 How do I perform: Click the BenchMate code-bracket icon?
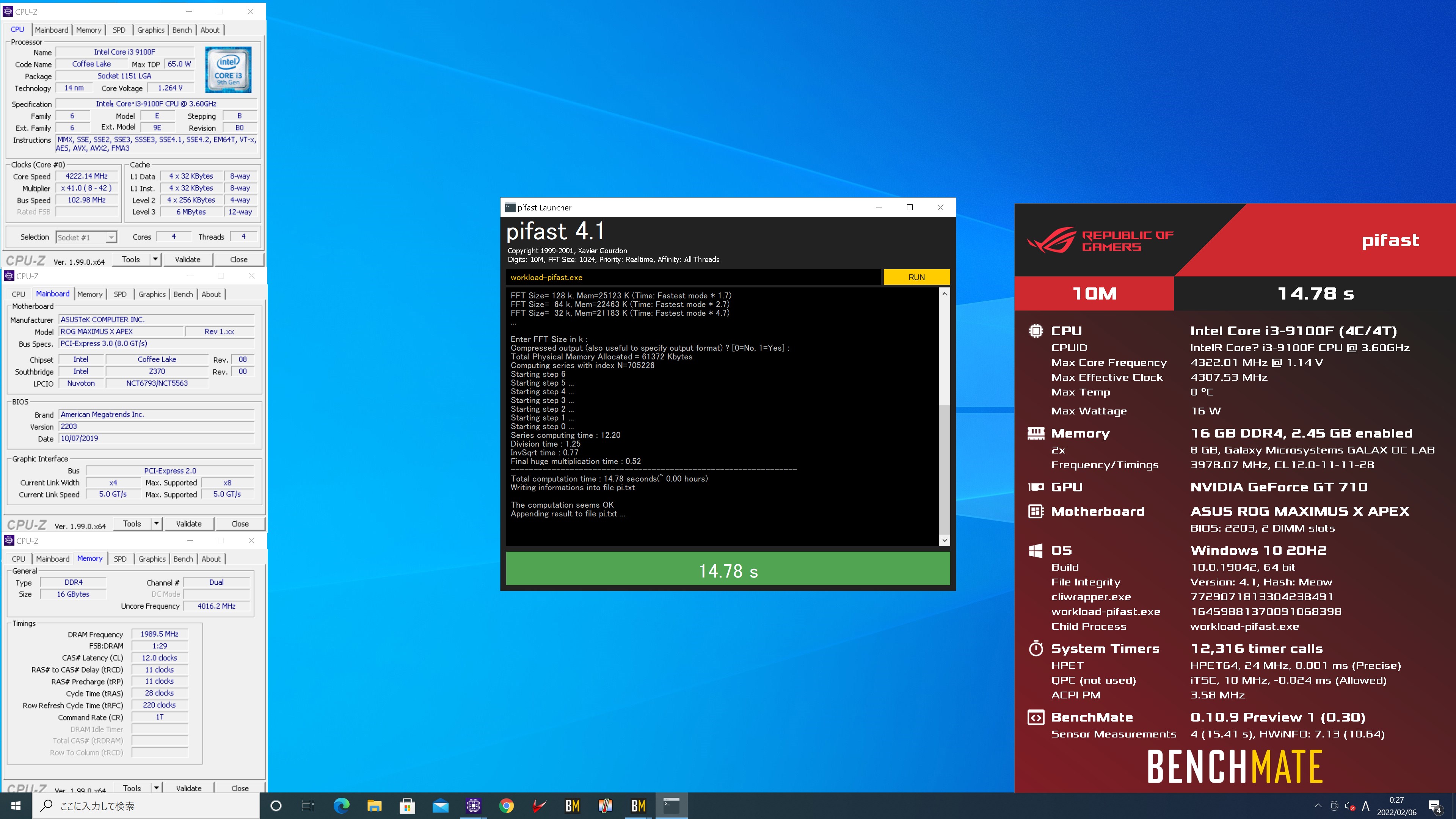(x=1036, y=717)
